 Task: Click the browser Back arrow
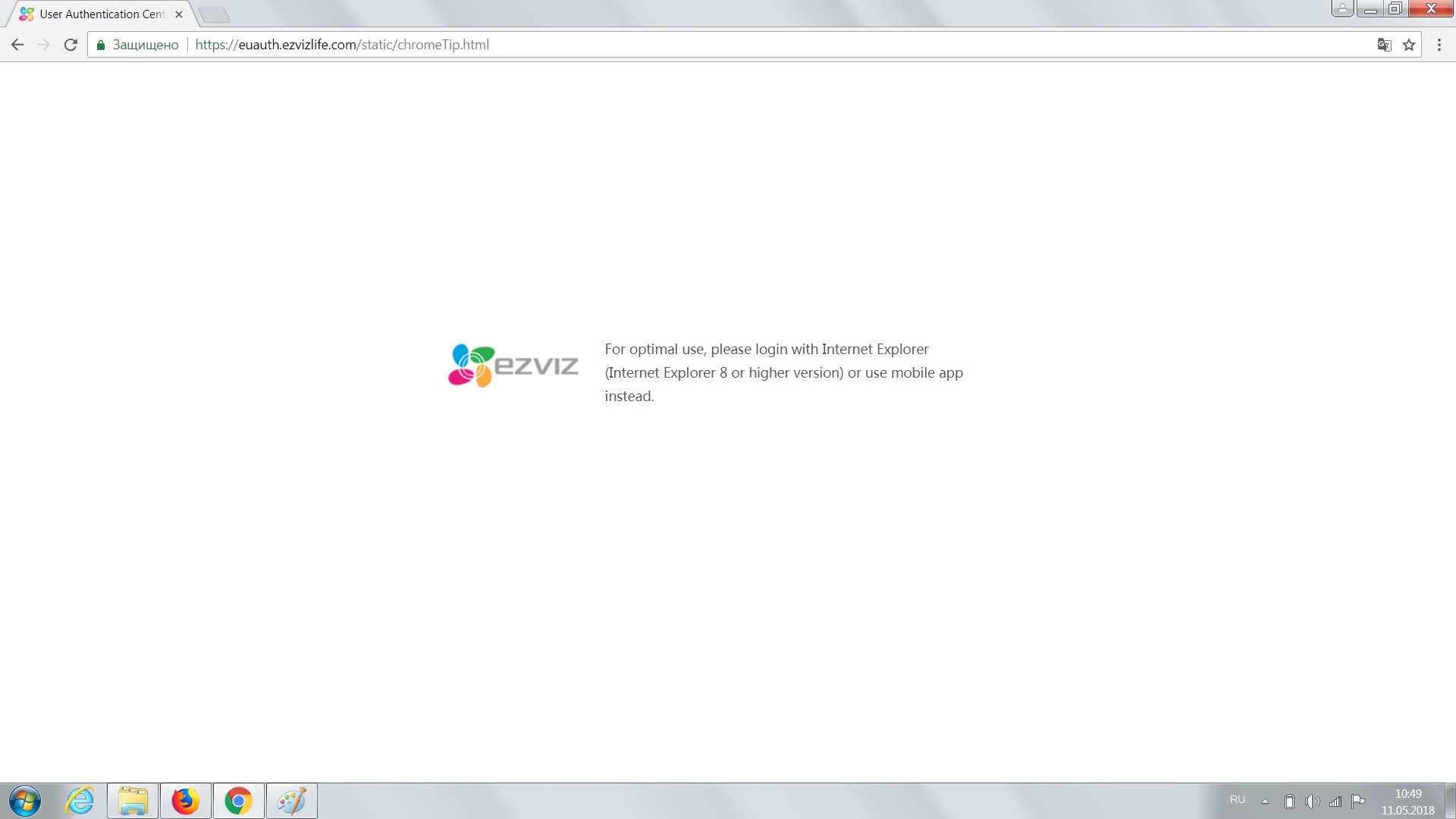tap(17, 45)
